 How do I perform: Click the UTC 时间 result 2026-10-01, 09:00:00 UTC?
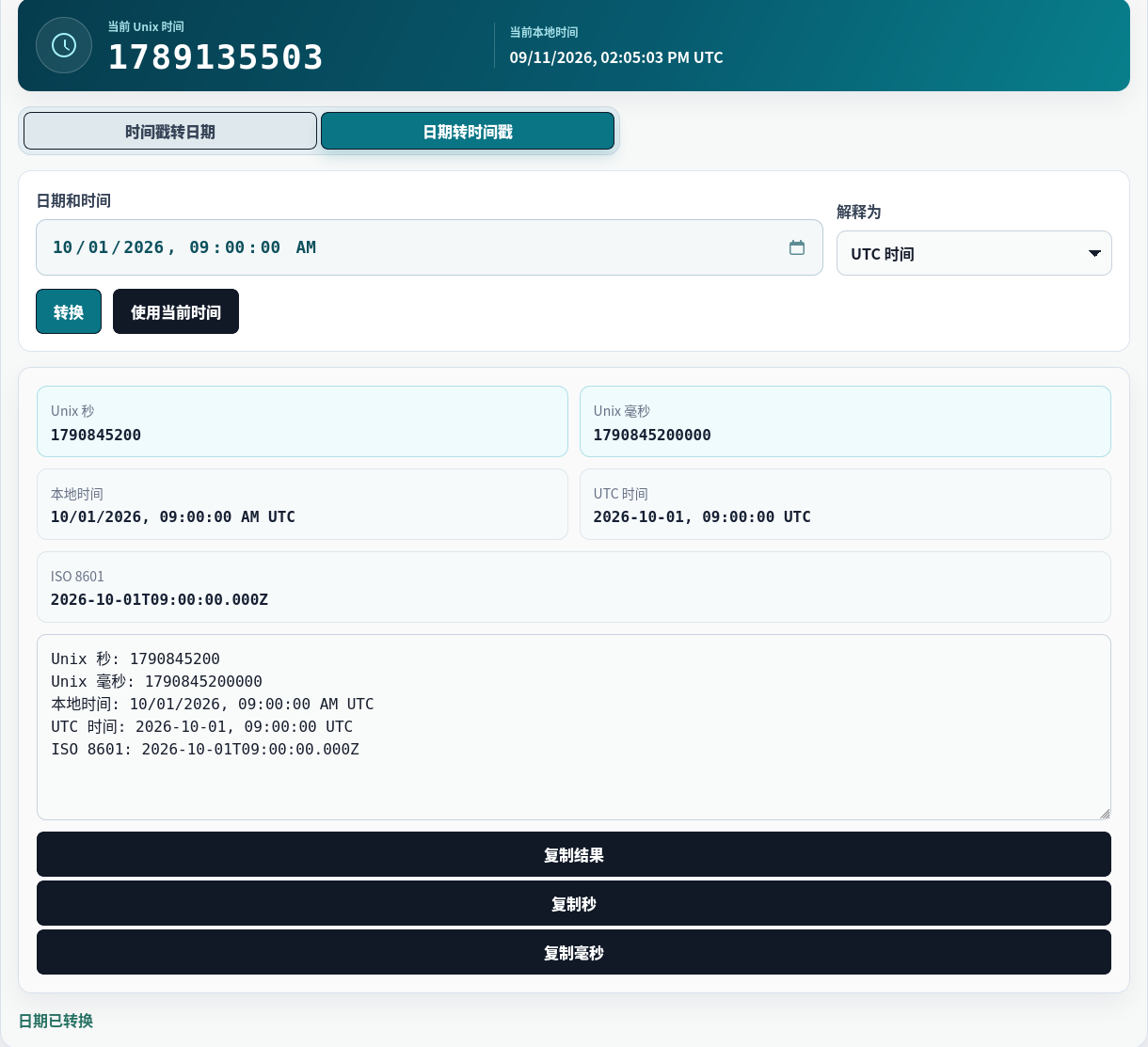[702, 516]
